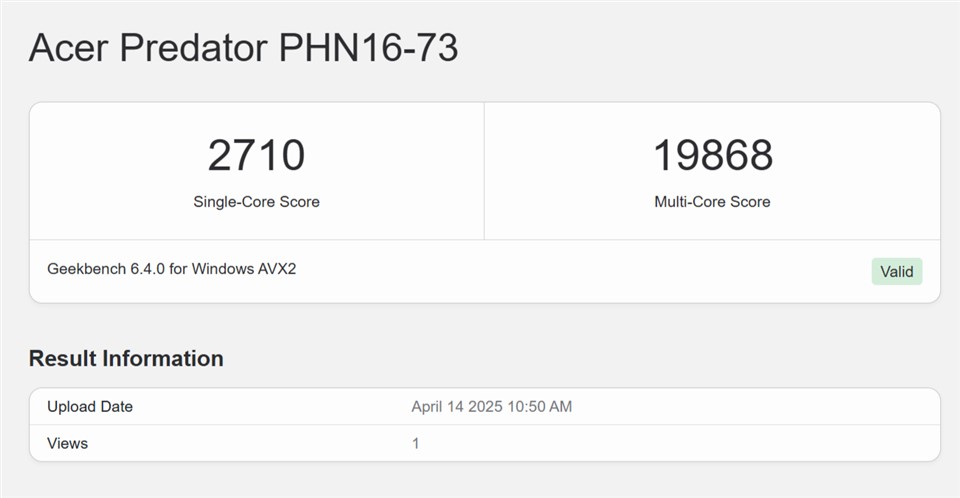Click the view count value 1
The height and width of the screenshot is (498, 960).
[416, 443]
